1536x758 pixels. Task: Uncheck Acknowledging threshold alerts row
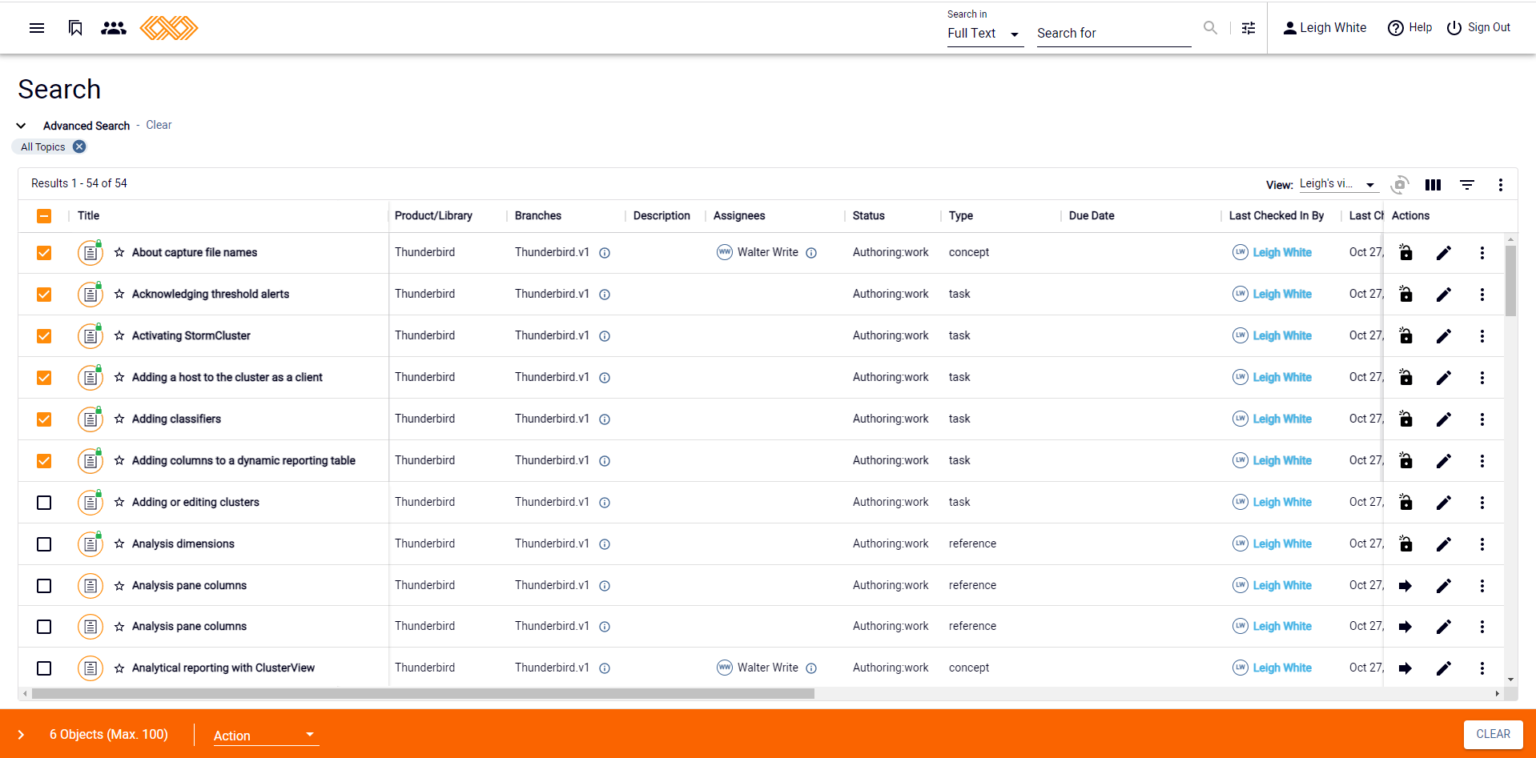click(44, 294)
